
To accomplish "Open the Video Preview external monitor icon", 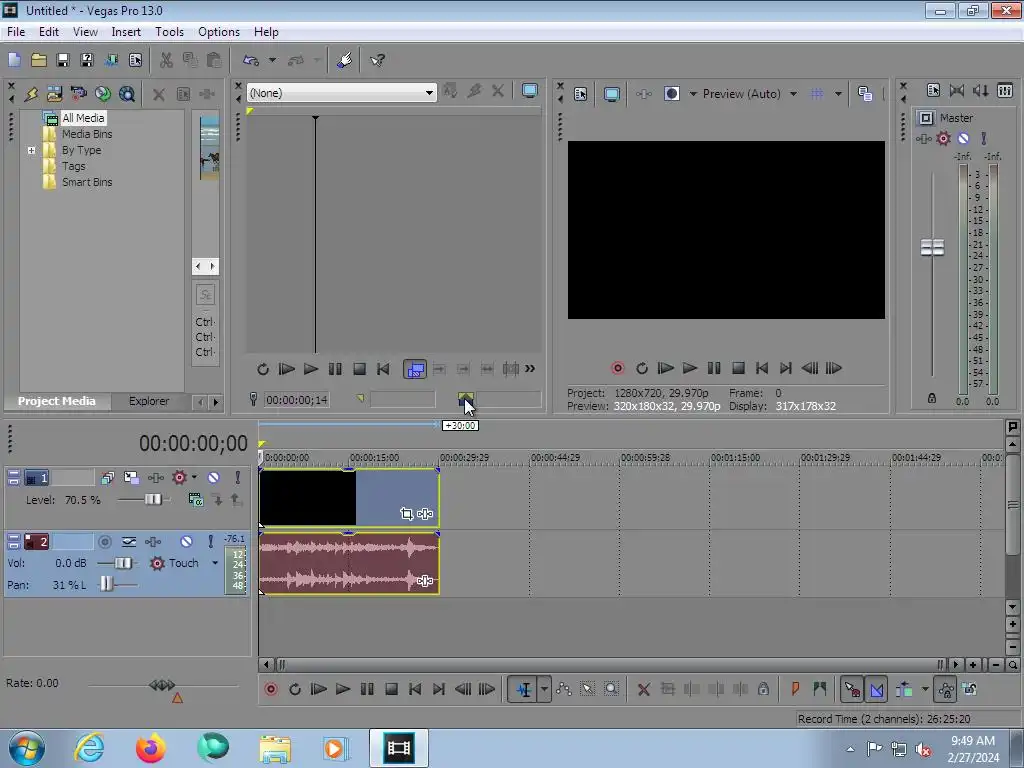I will pyautogui.click(x=611, y=94).
